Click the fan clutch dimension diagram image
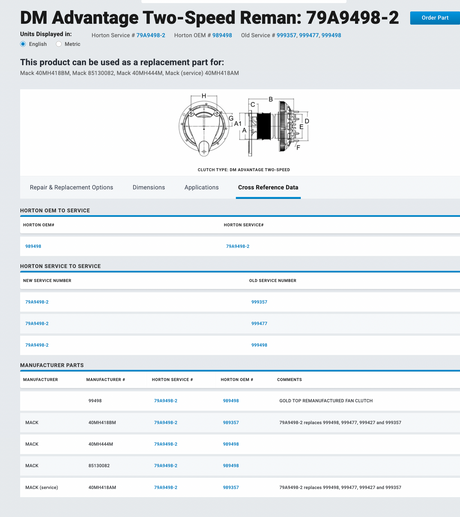 pos(244,126)
